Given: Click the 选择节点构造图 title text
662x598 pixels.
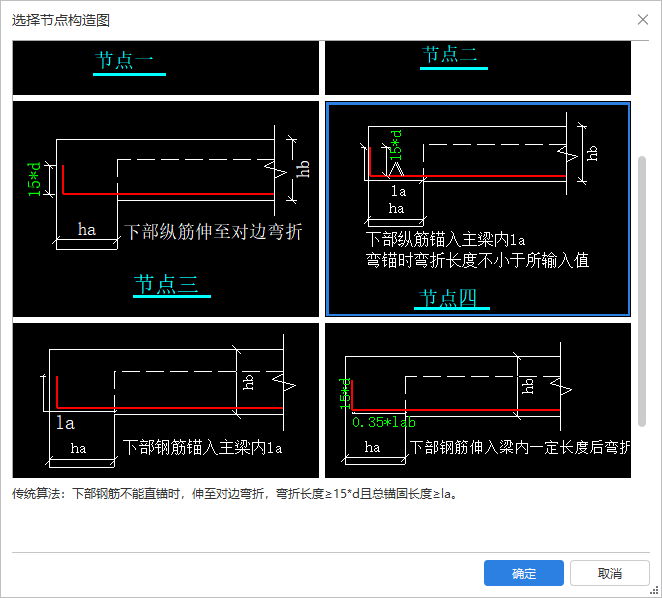Looking at the screenshot, I should click(x=61, y=20).
